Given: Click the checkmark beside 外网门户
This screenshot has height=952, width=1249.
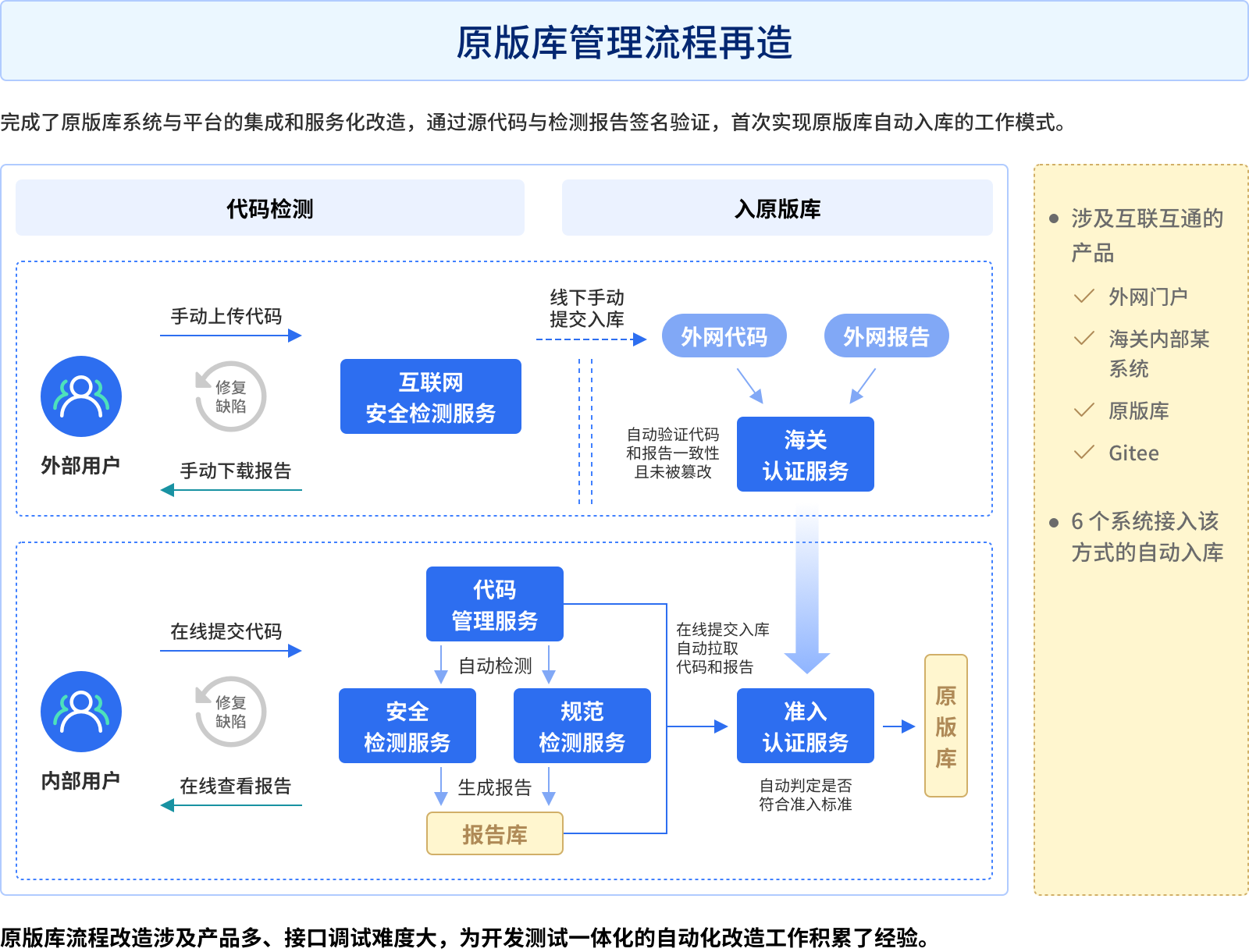Looking at the screenshot, I should click(x=1084, y=297).
